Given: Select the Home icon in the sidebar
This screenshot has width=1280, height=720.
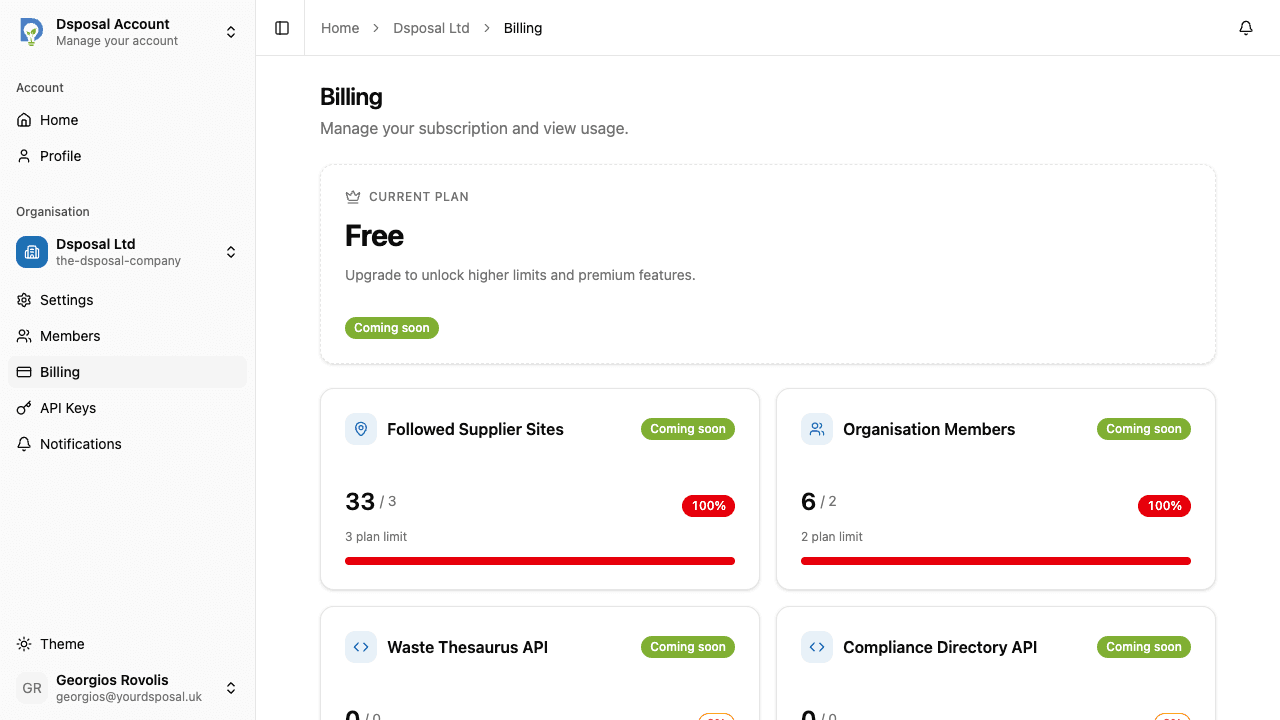Looking at the screenshot, I should [x=24, y=120].
